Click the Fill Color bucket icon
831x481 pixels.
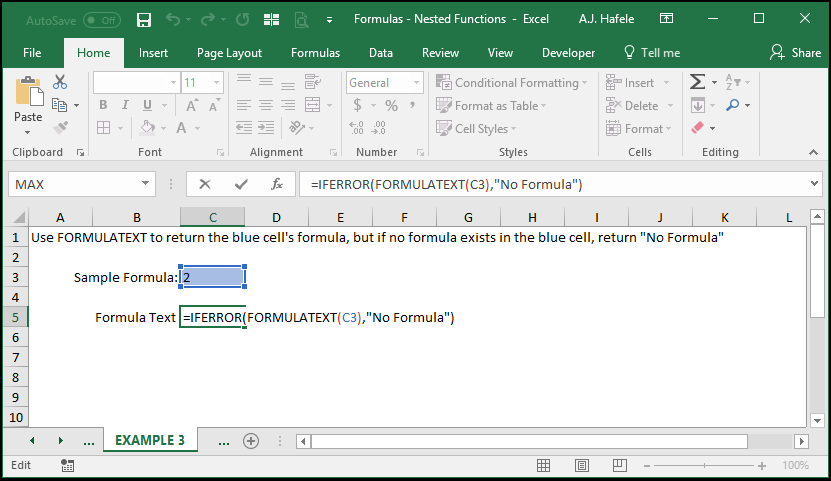click(x=147, y=128)
